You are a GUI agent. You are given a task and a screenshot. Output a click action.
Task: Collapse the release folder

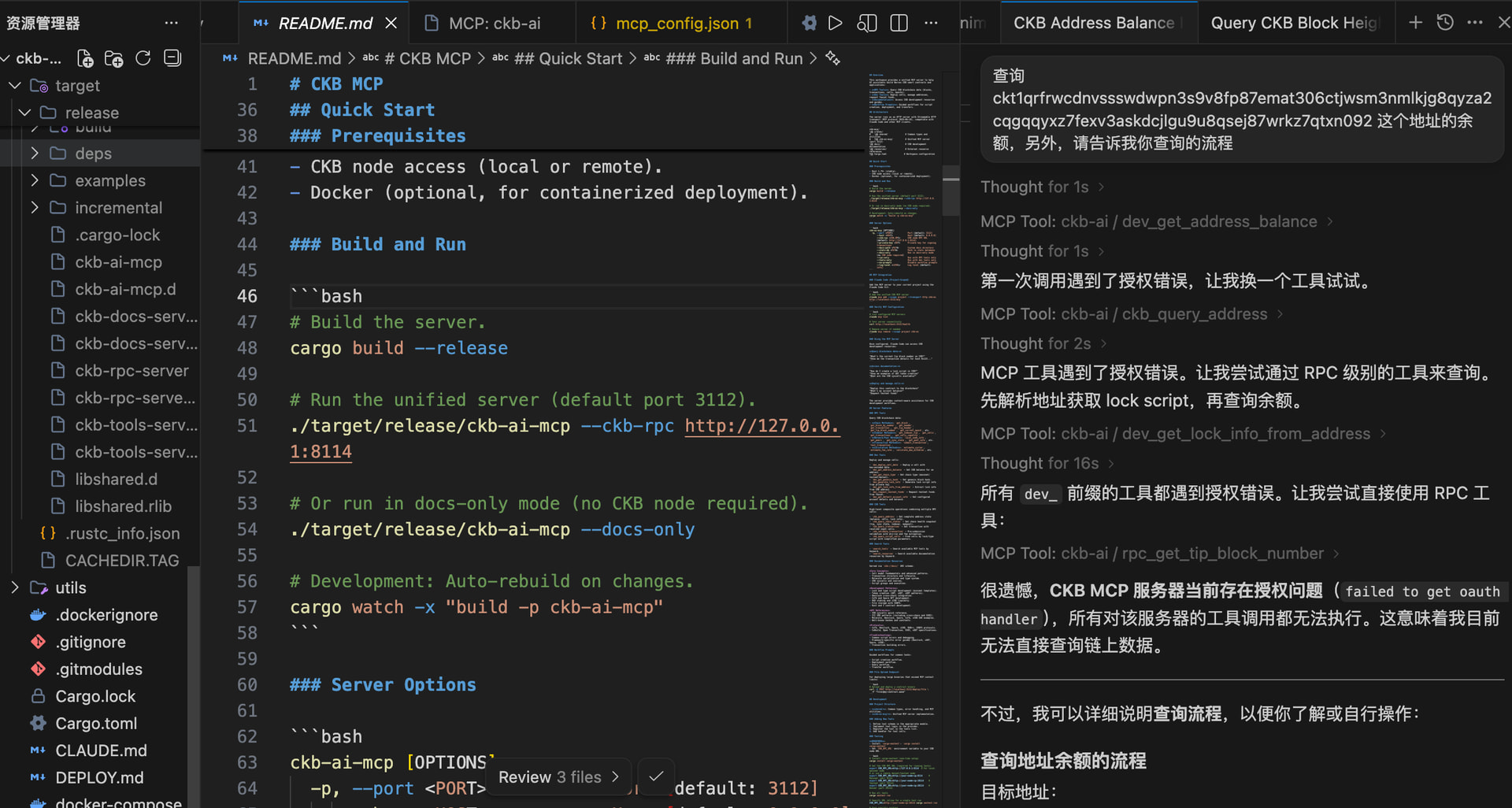24,113
